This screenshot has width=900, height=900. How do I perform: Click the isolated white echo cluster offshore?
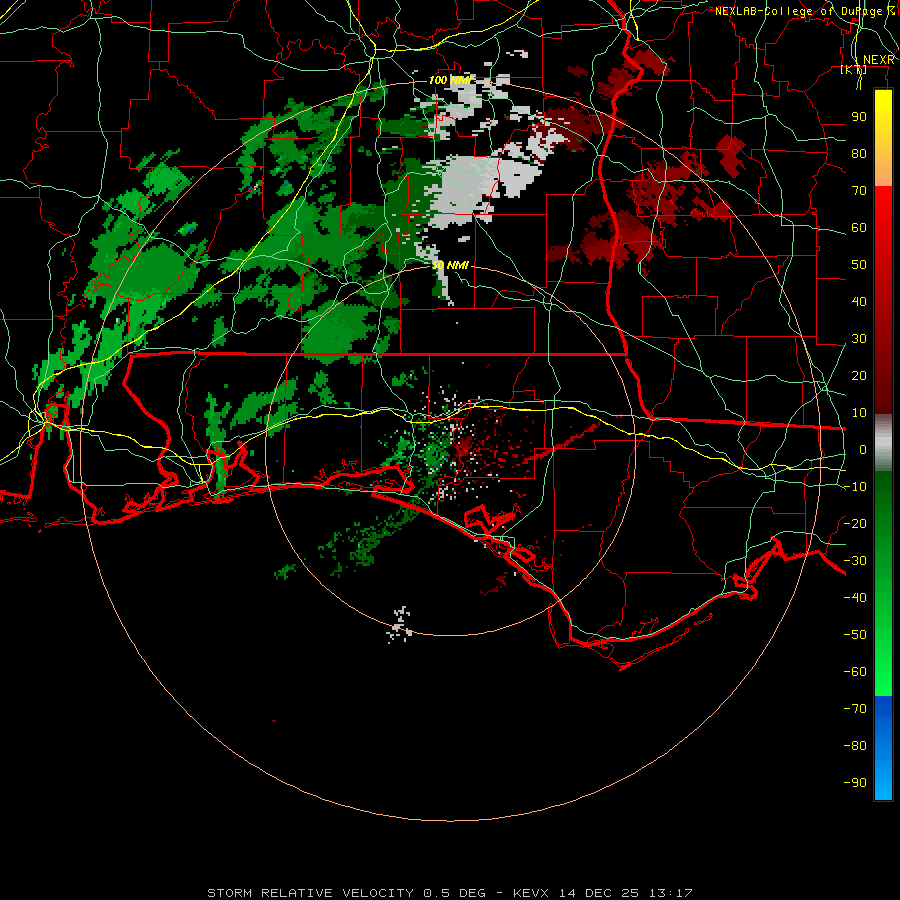[400, 624]
